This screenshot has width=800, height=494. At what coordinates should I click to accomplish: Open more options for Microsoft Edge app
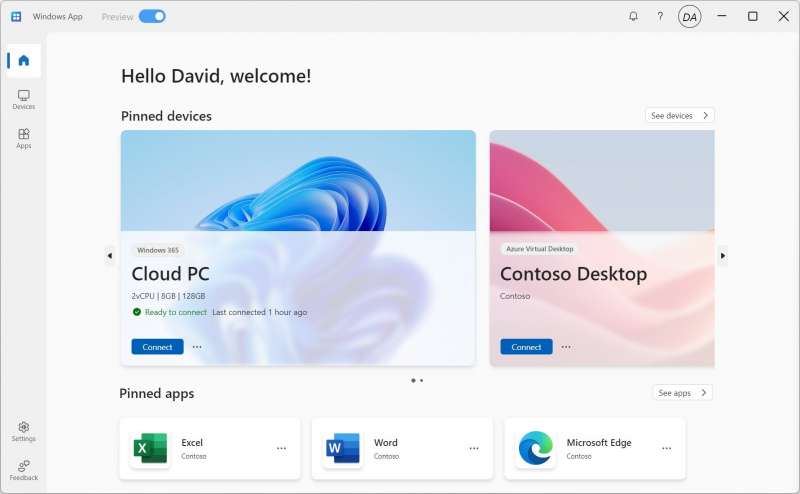(666, 448)
